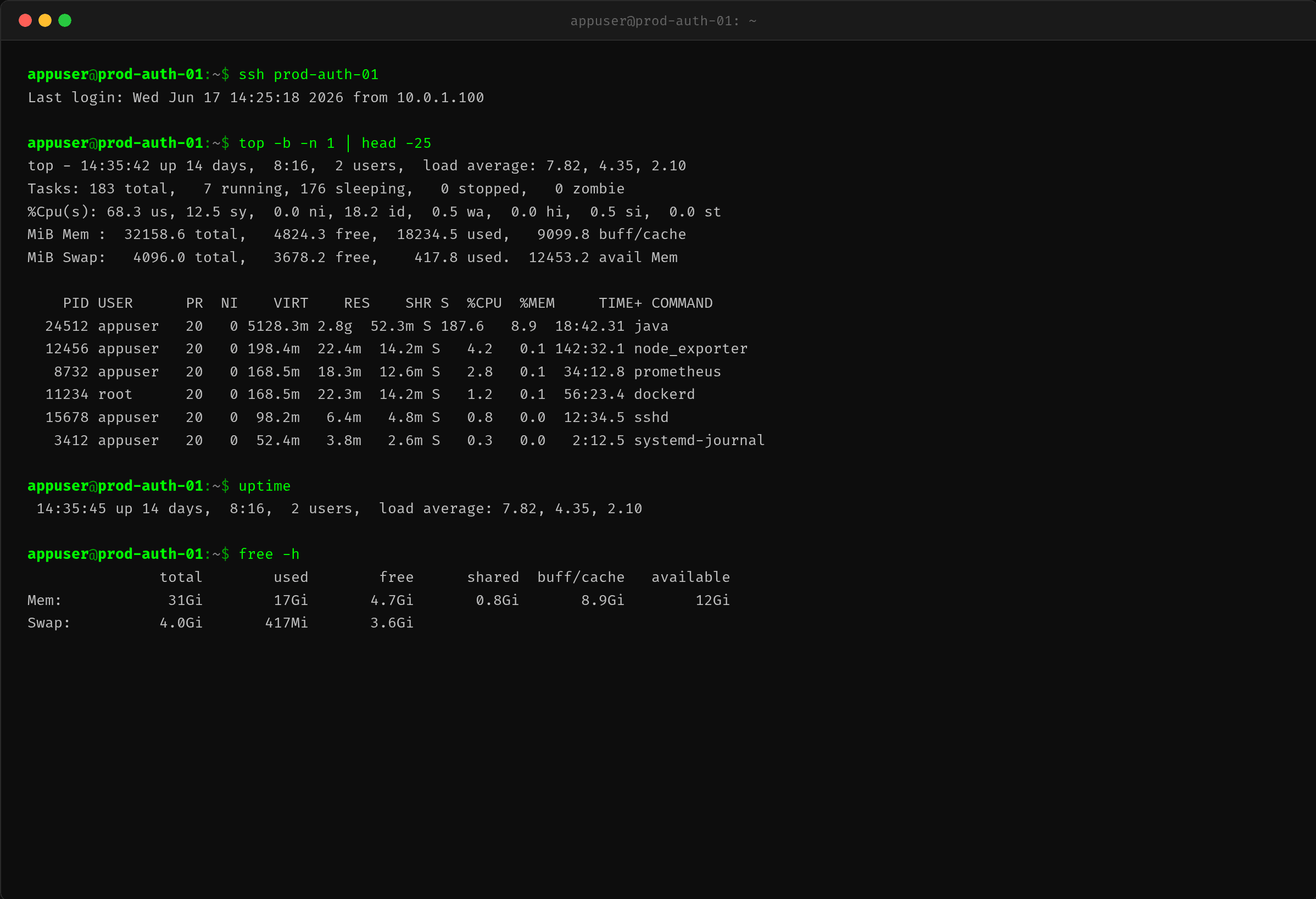This screenshot has width=1316, height=899.
Task: Click PID 24512 in the process list
Action: coord(67,326)
